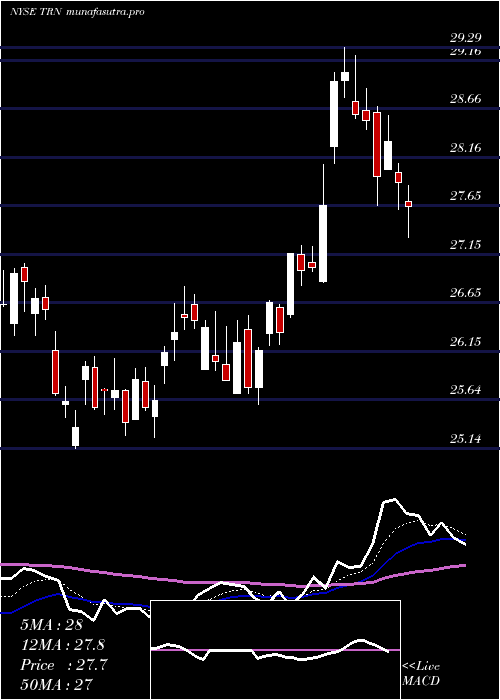Click the 5MA : 28 value
Screen dimensions: 500x700
click(x=51, y=625)
